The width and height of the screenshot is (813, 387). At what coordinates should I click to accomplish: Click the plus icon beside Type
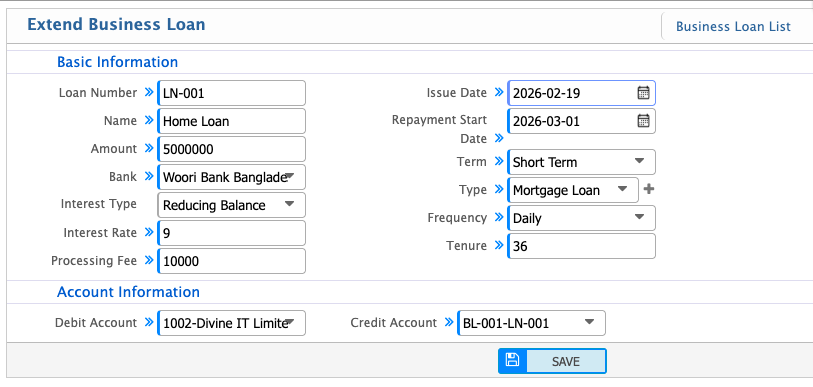click(649, 189)
